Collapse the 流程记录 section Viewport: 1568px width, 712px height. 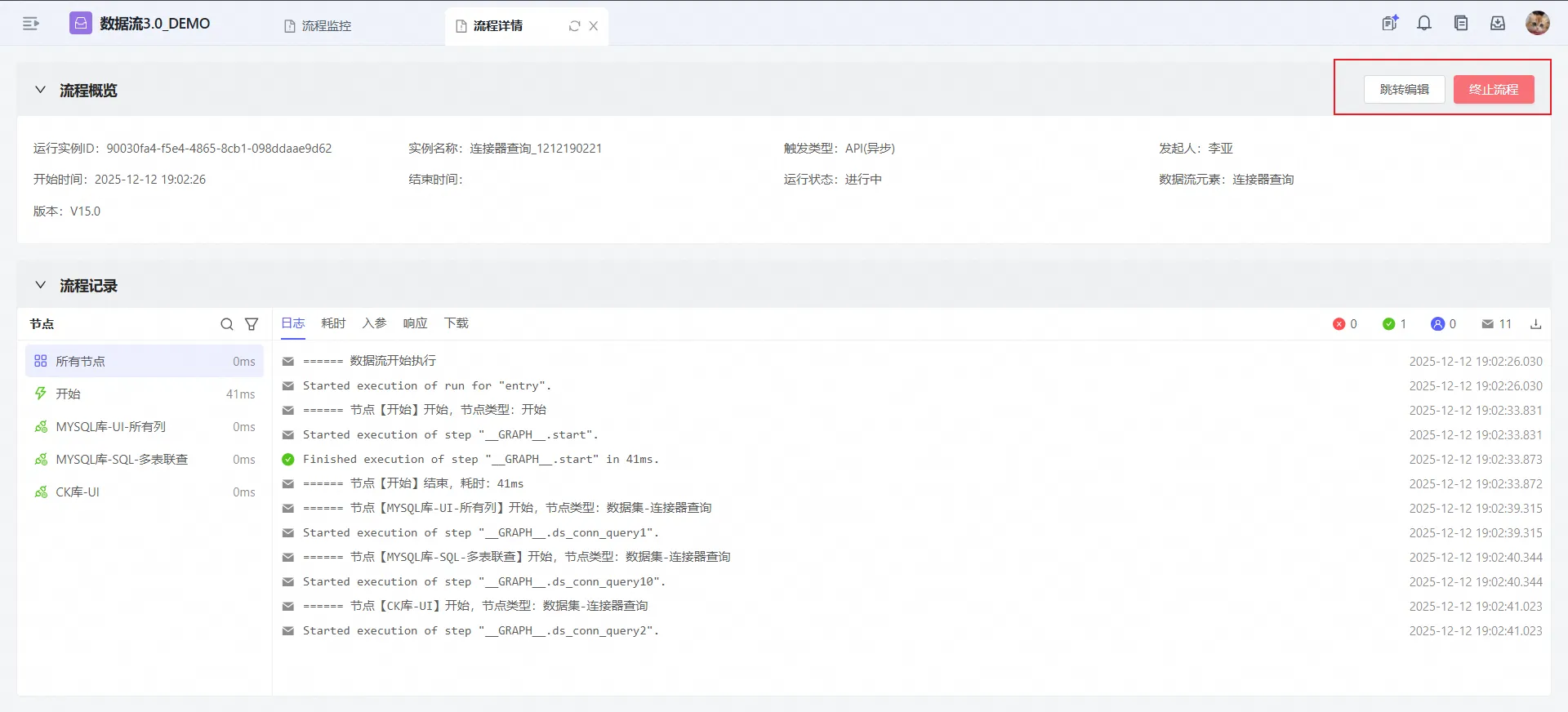[x=40, y=285]
